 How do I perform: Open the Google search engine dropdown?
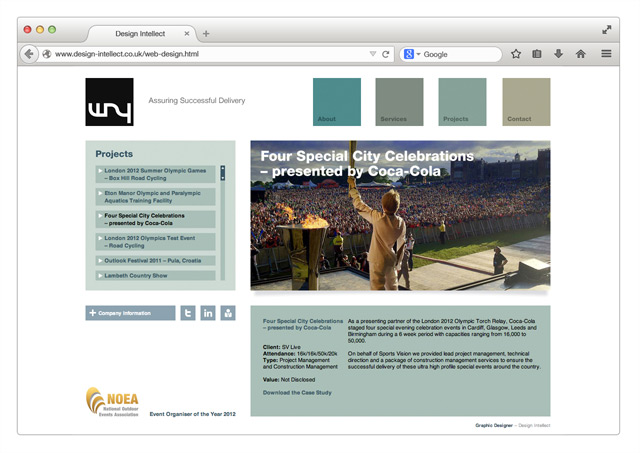click(412, 54)
